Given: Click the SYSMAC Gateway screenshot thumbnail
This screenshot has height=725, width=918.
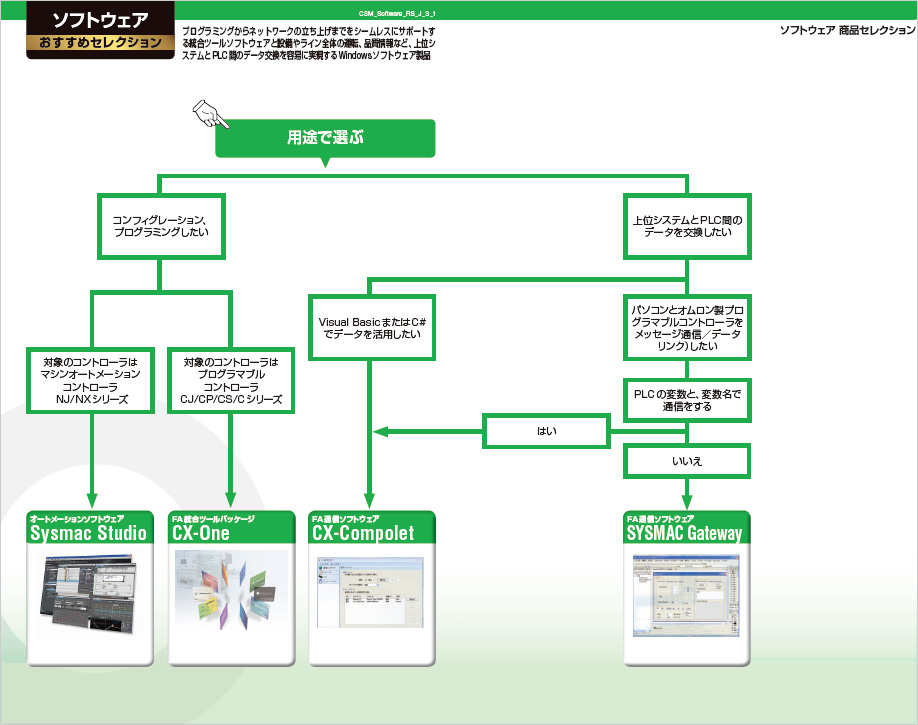Looking at the screenshot, I should pos(686,596).
